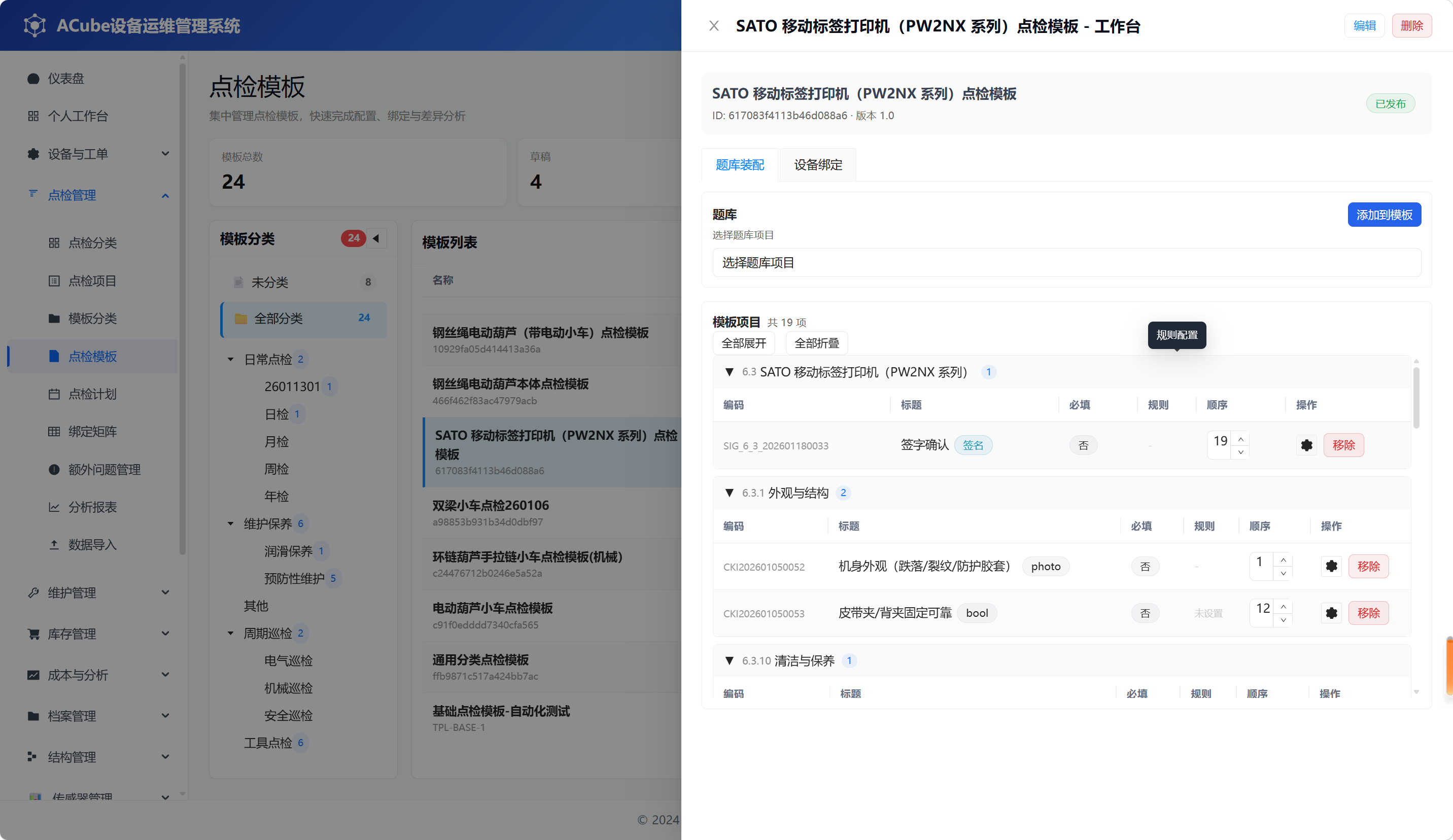Close the 工作台 drawer with X
Viewport: 1453px width, 840px height.
714,26
